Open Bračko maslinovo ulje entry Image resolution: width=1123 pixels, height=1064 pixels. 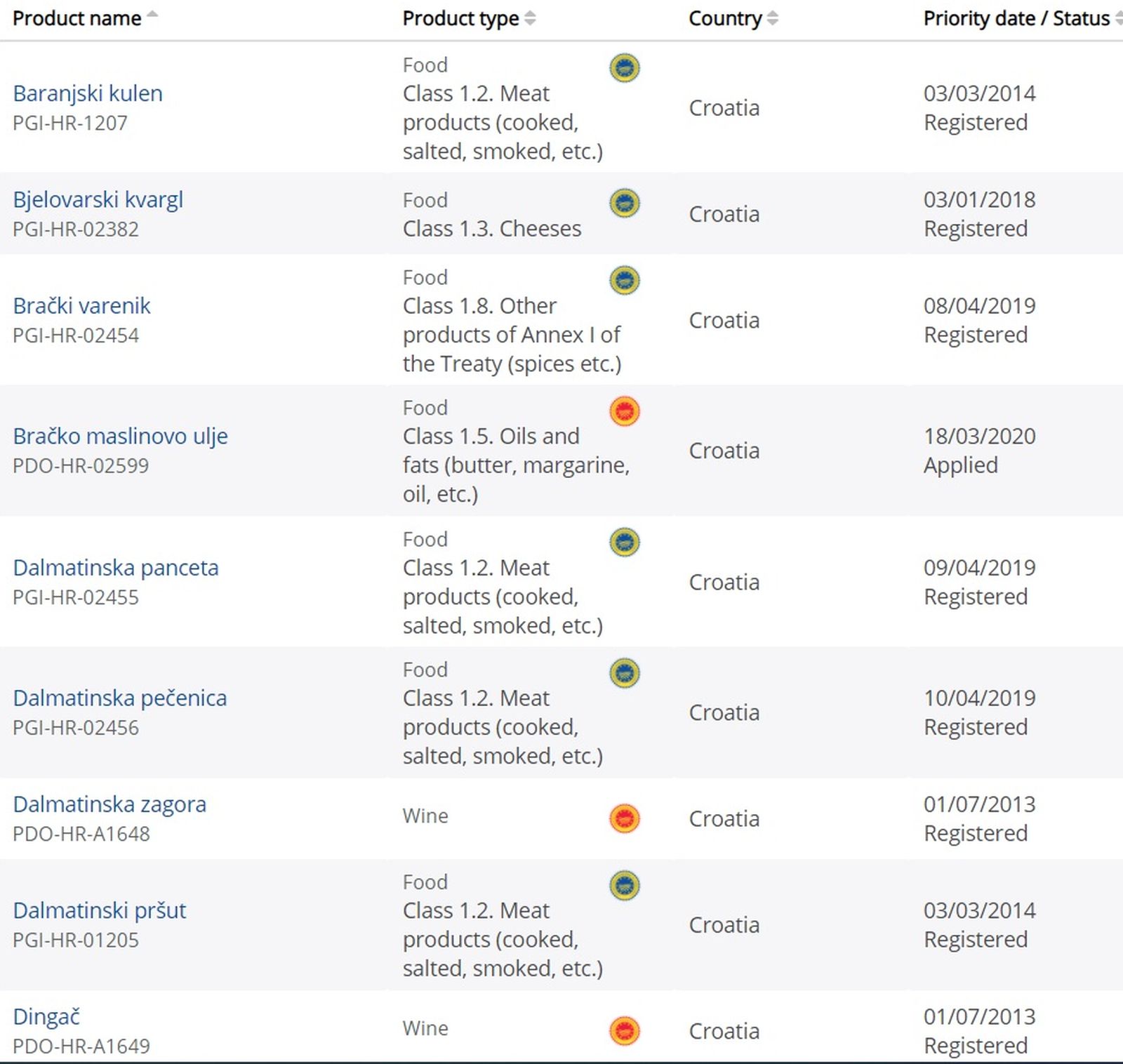click(120, 437)
